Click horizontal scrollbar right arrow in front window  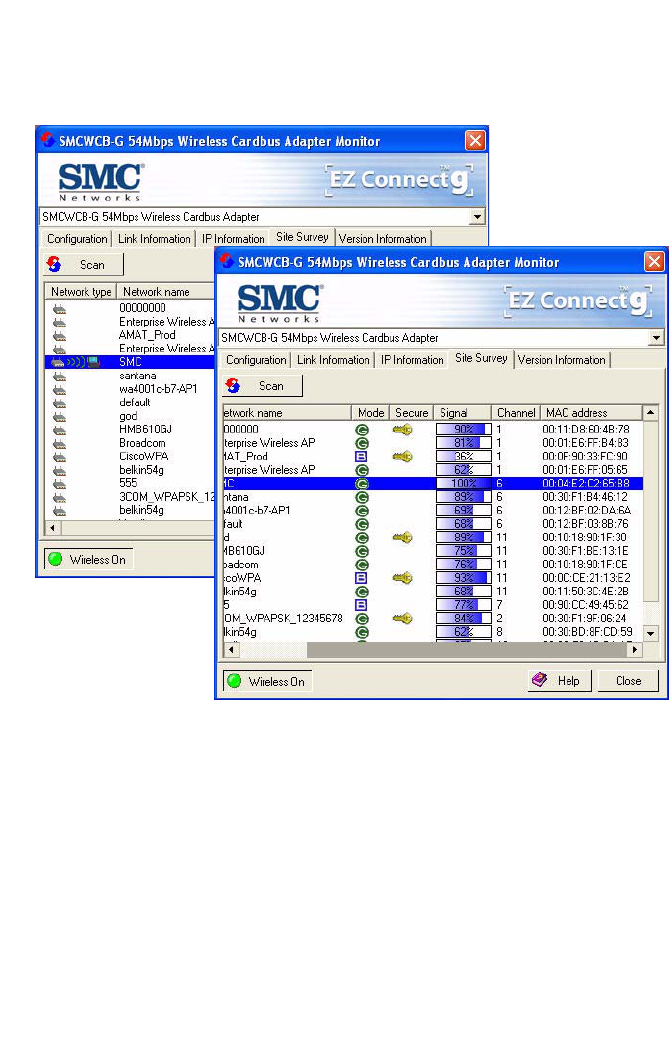pyautogui.click(x=635, y=649)
